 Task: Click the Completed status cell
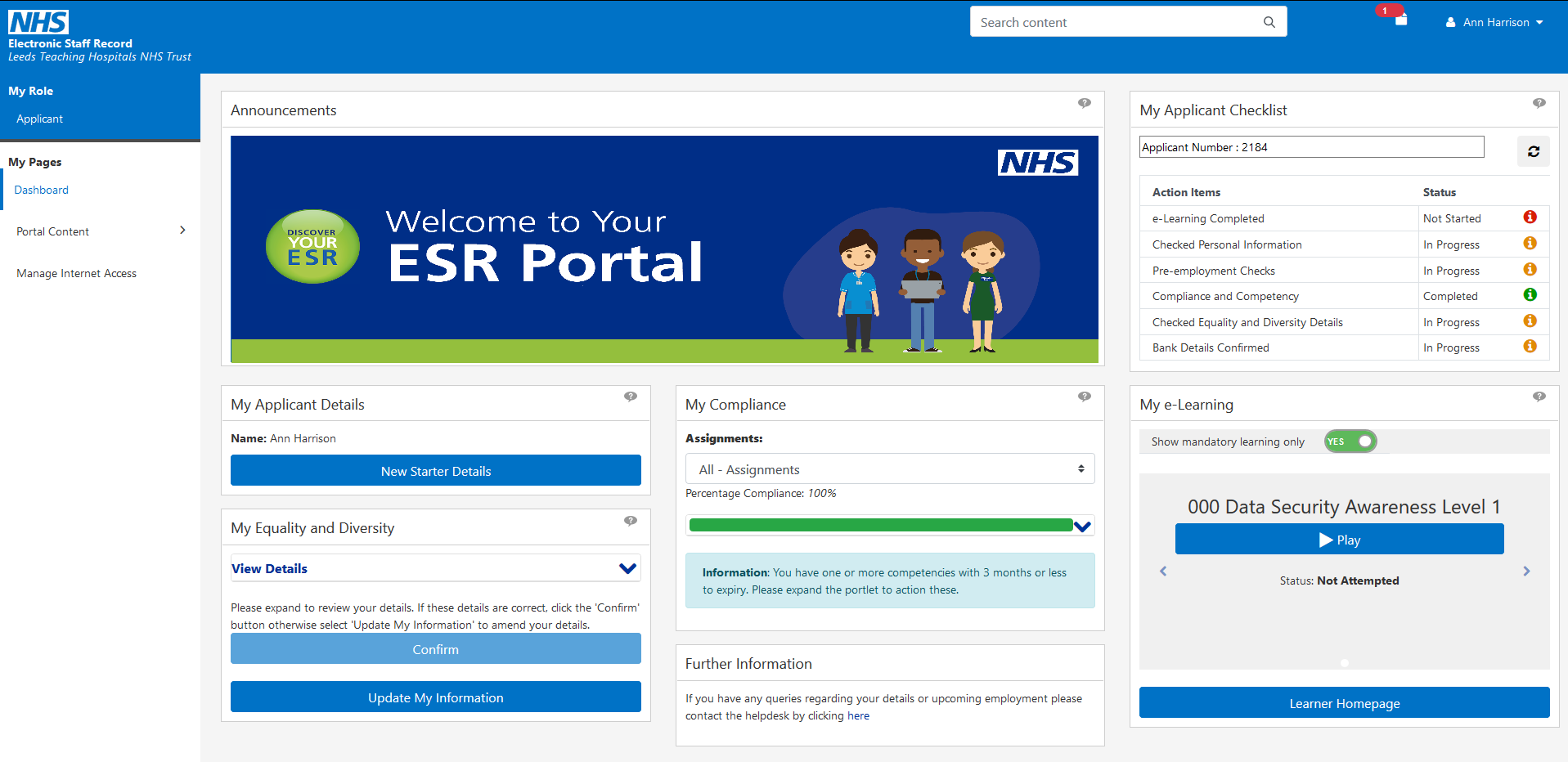(1450, 296)
